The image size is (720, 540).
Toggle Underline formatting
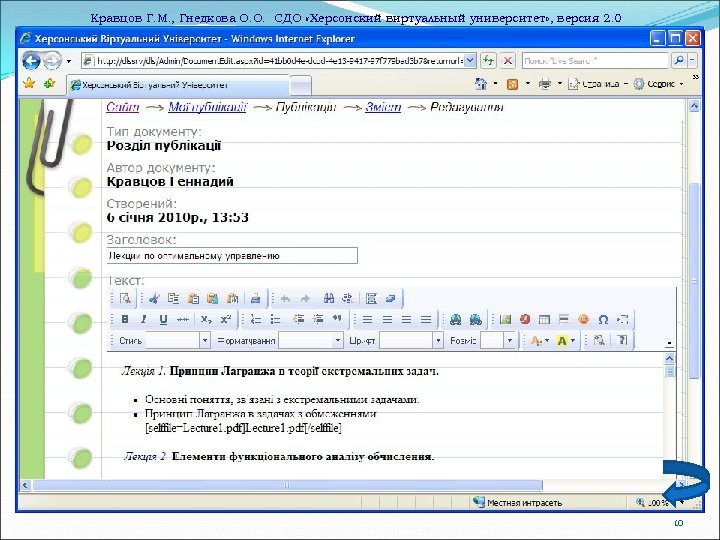click(x=163, y=319)
